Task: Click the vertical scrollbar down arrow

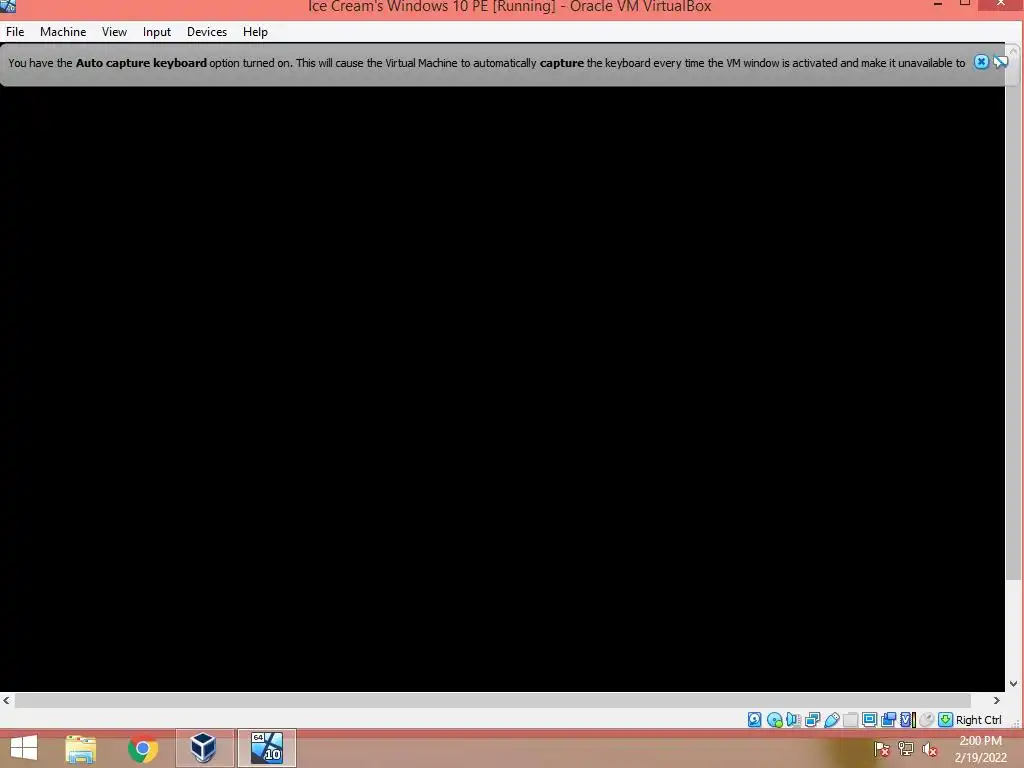Action: pyautogui.click(x=1013, y=684)
